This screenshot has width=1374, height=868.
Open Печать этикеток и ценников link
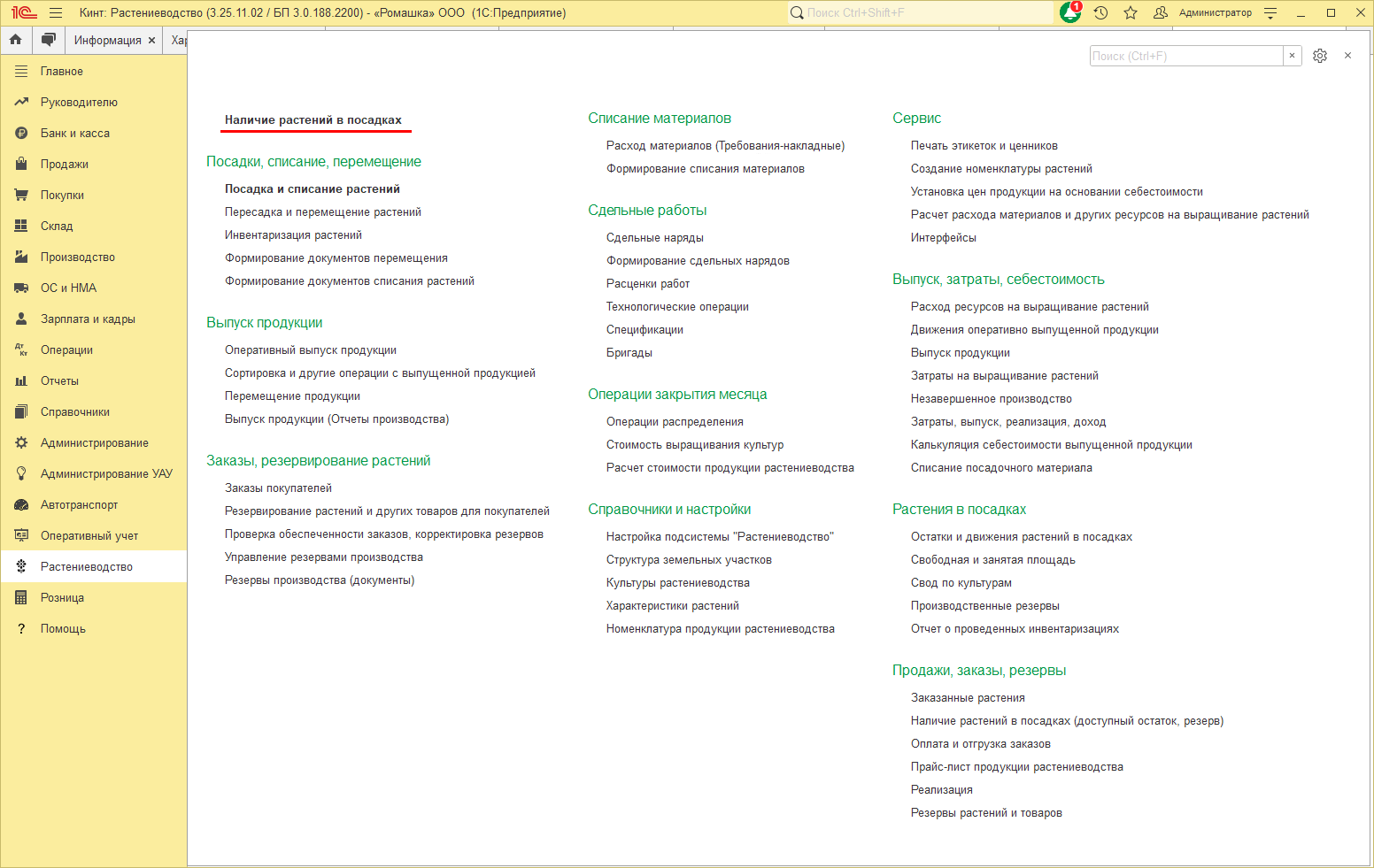(x=984, y=145)
